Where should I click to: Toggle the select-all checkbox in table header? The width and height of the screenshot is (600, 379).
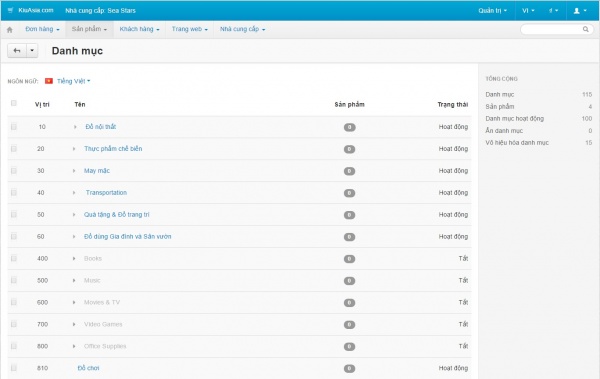click(x=14, y=103)
